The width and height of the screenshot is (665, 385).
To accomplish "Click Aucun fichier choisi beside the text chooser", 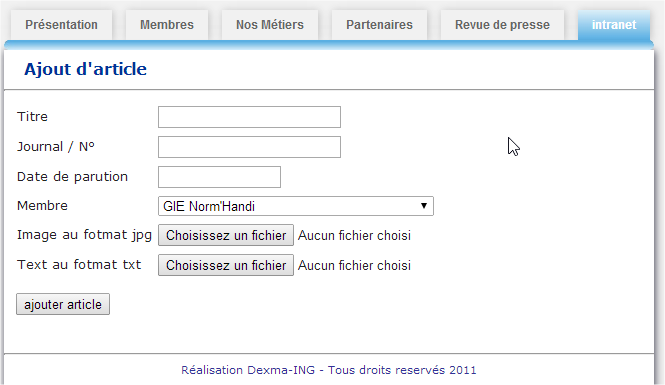I will 354,265.
